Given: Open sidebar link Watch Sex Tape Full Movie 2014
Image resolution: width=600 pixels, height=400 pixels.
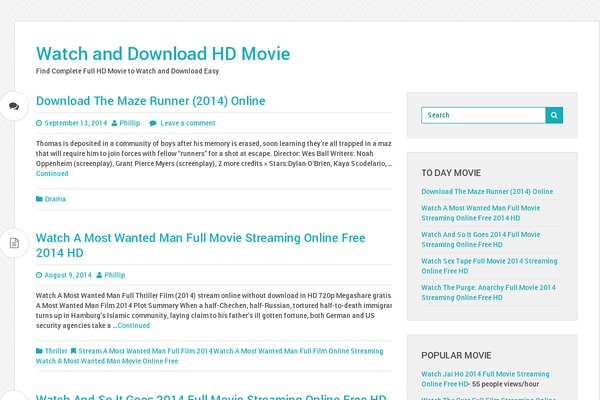Looking at the screenshot, I should click(489, 266).
